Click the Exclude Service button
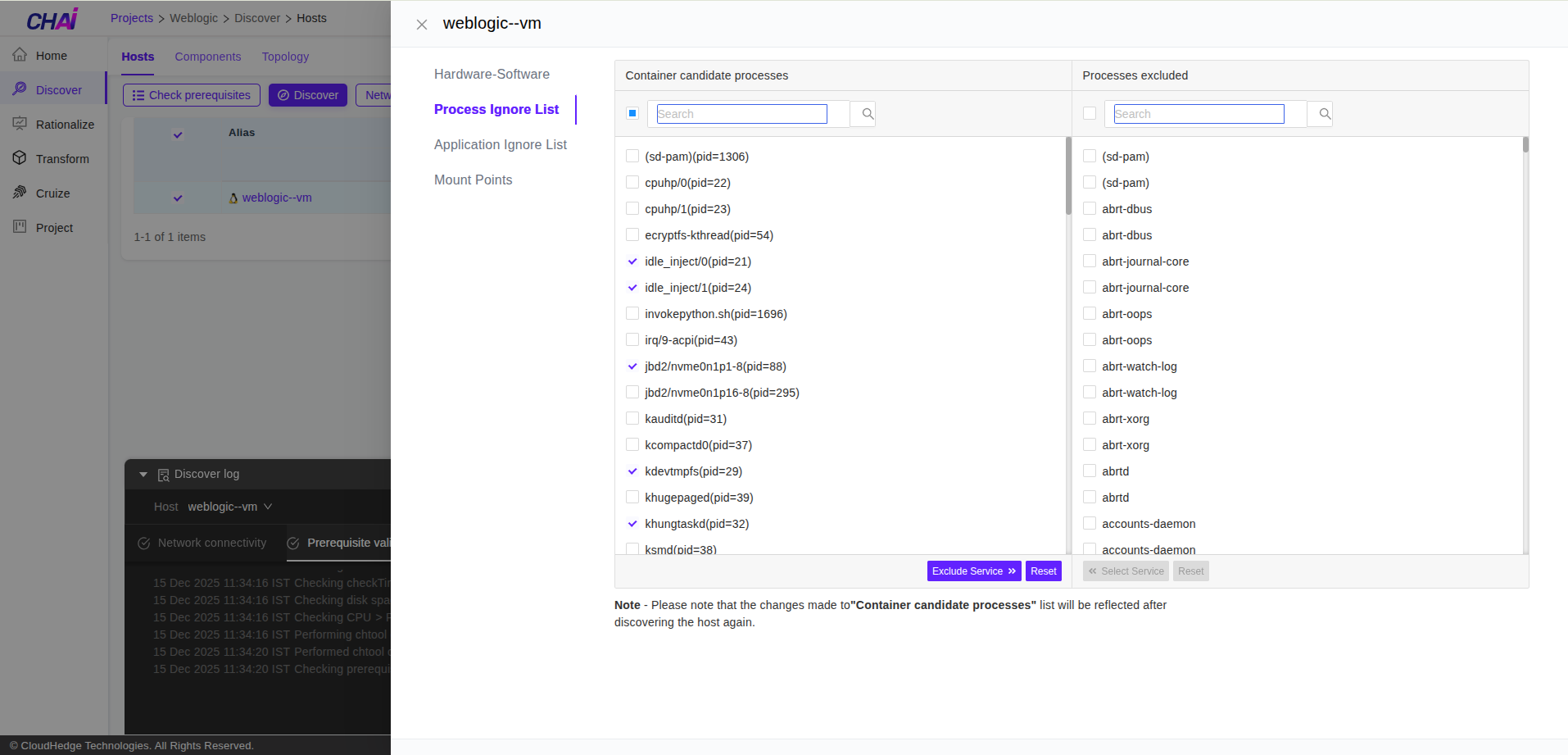 [973, 571]
